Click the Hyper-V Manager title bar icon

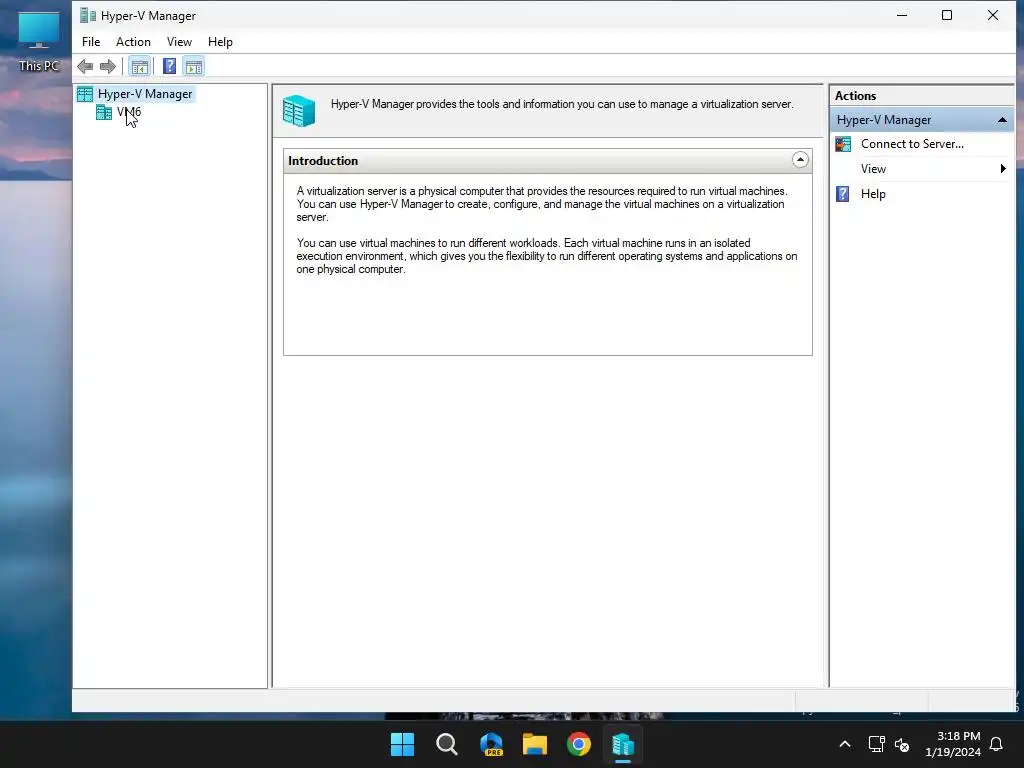coord(88,15)
